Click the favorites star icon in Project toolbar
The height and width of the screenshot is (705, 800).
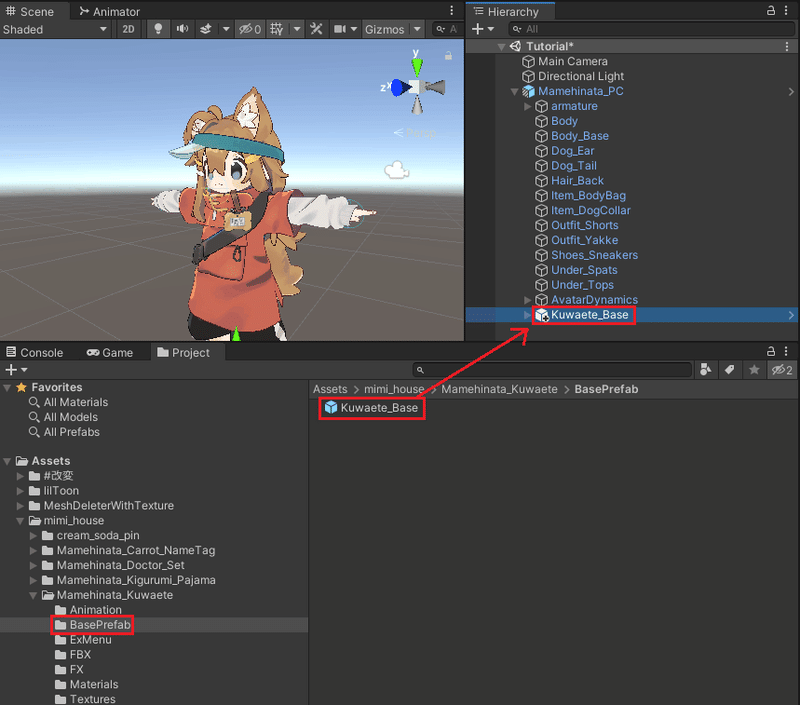point(754,369)
